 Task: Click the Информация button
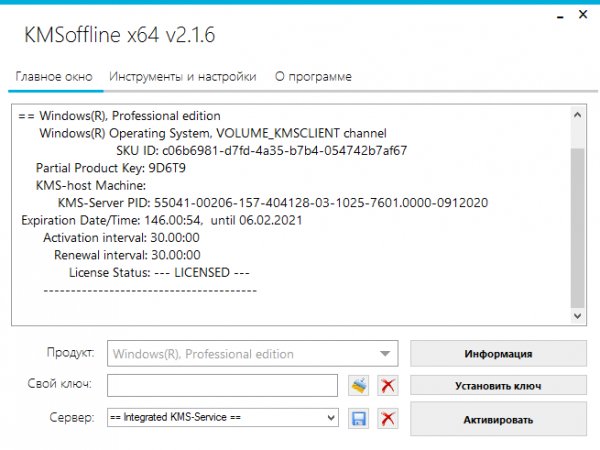pos(498,354)
